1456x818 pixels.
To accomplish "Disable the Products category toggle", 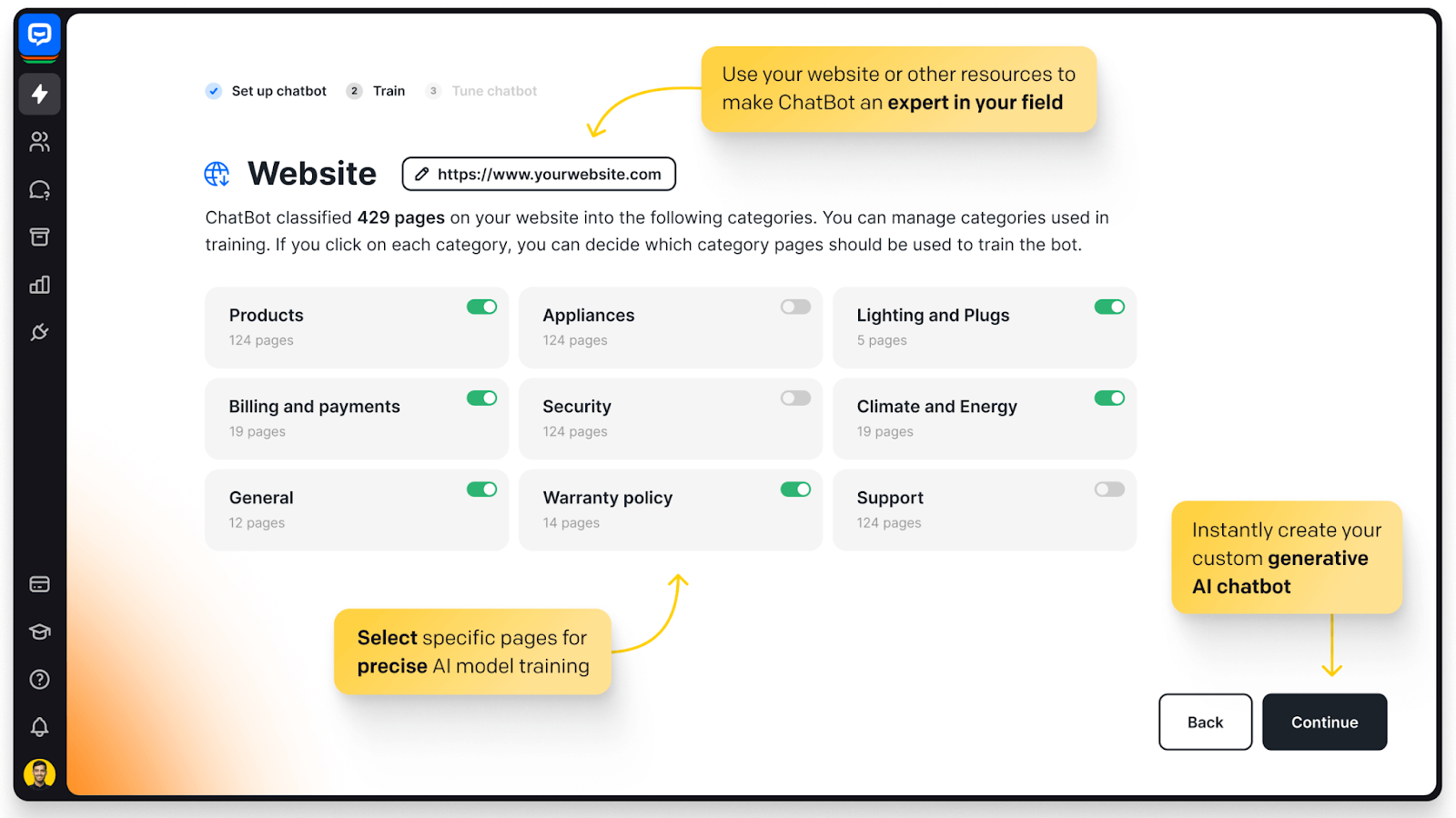I will click(481, 307).
